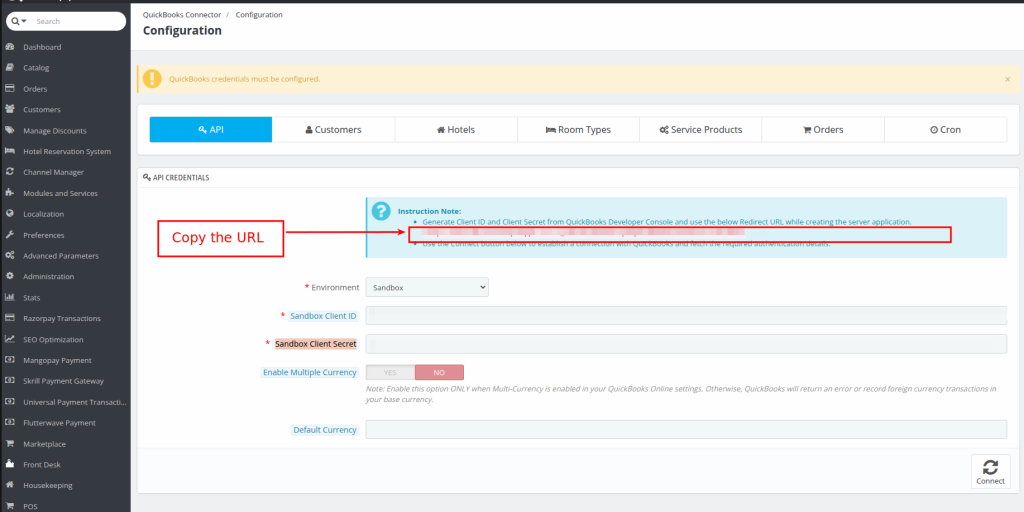Click the Catalog book icon
This screenshot has height=512, width=1024.
[10, 68]
